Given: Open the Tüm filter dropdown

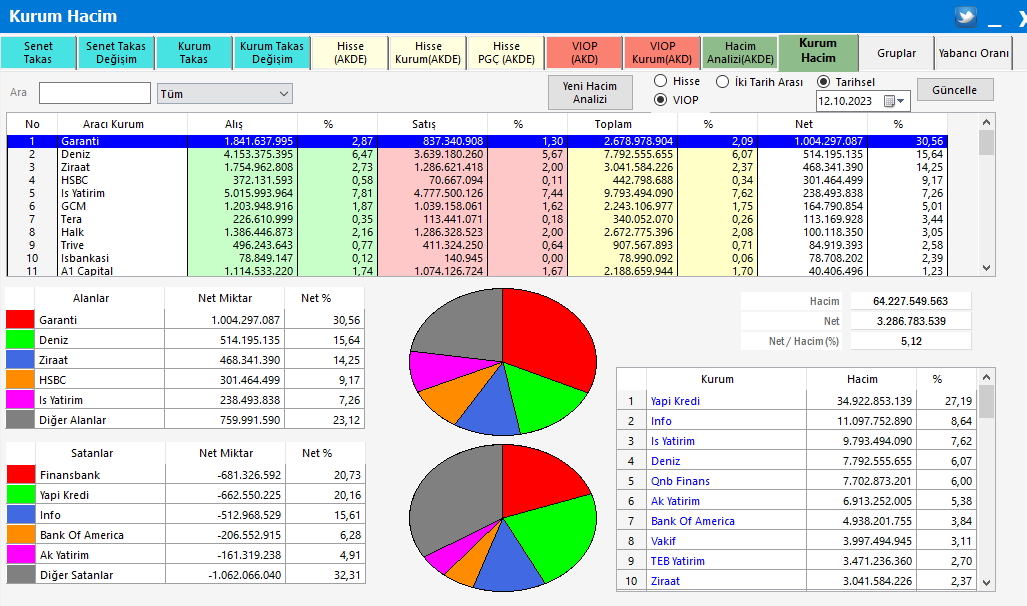Looking at the screenshot, I should pyautogui.click(x=225, y=94).
